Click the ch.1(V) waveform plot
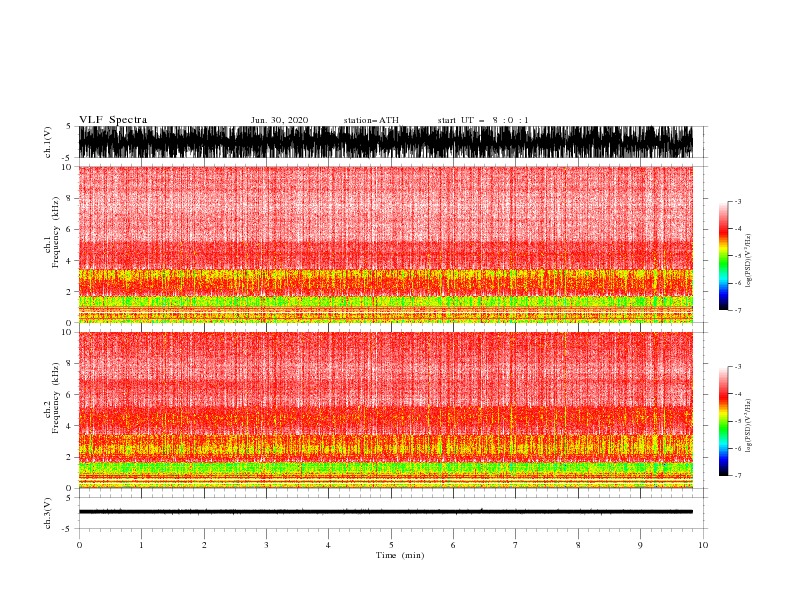Viewport: 792px width, 612px height. pos(385,142)
